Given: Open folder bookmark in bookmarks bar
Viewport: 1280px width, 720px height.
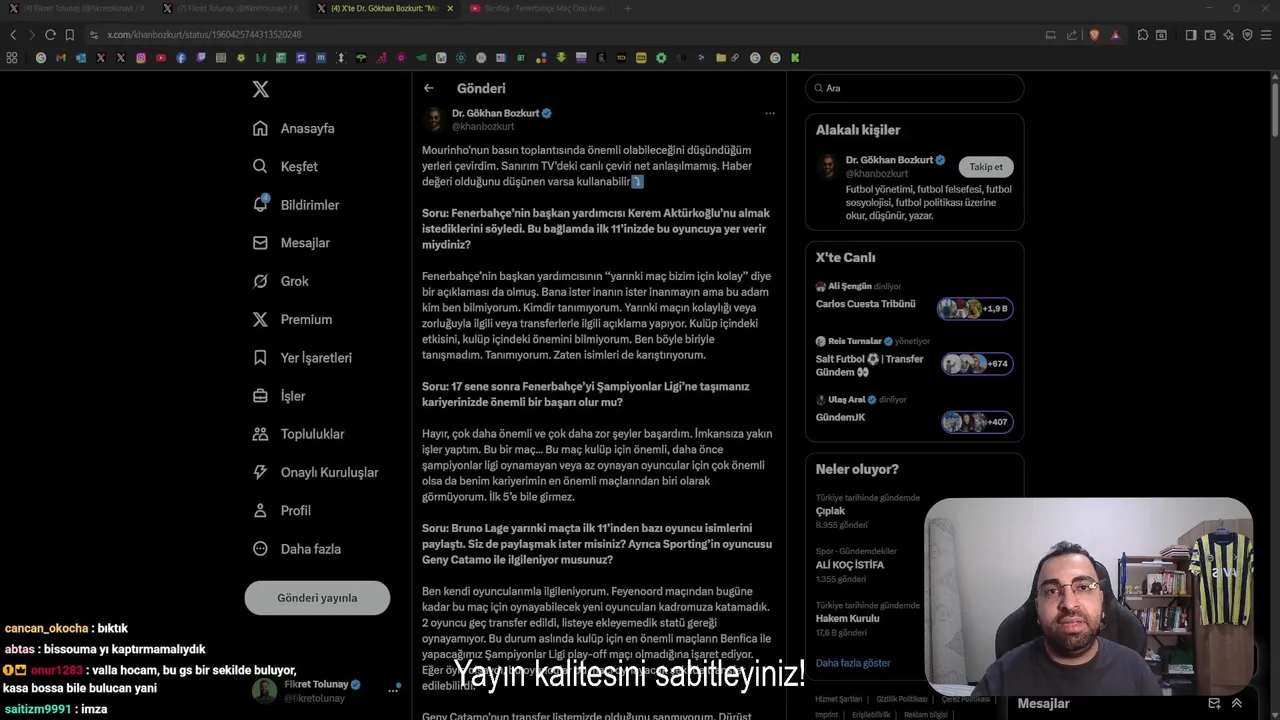Looking at the screenshot, I should [x=720, y=58].
